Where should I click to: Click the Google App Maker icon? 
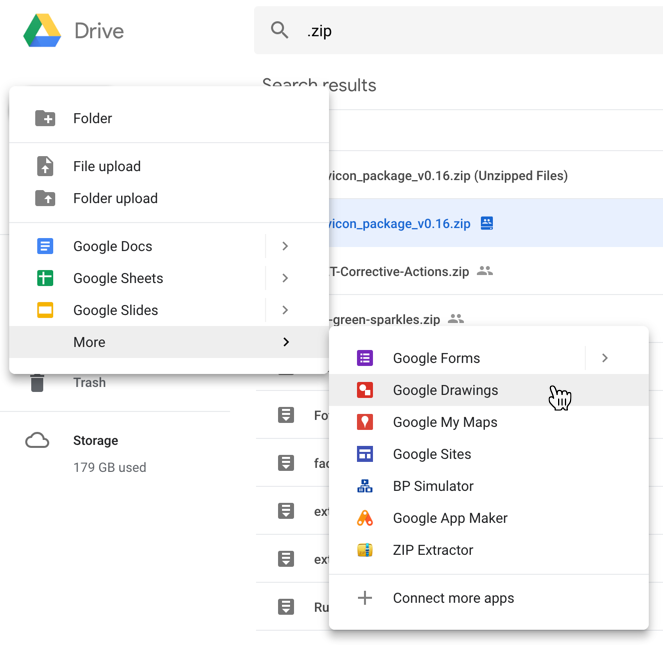click(x=365, y=518)
